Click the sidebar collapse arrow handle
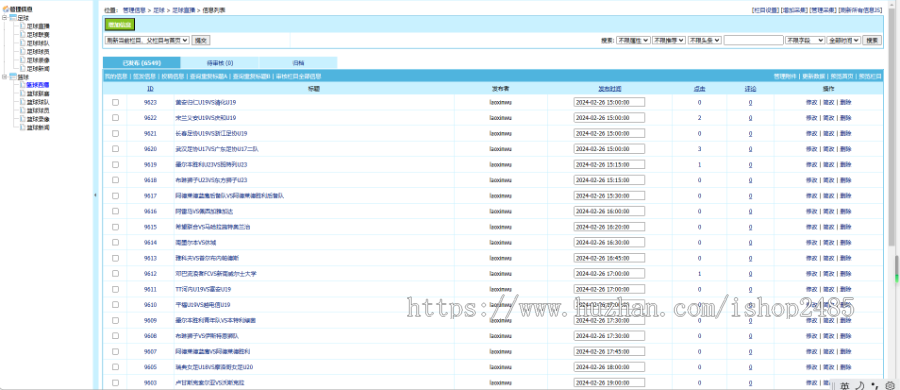The width and height of the screenshot is (900, 390). 95,195
